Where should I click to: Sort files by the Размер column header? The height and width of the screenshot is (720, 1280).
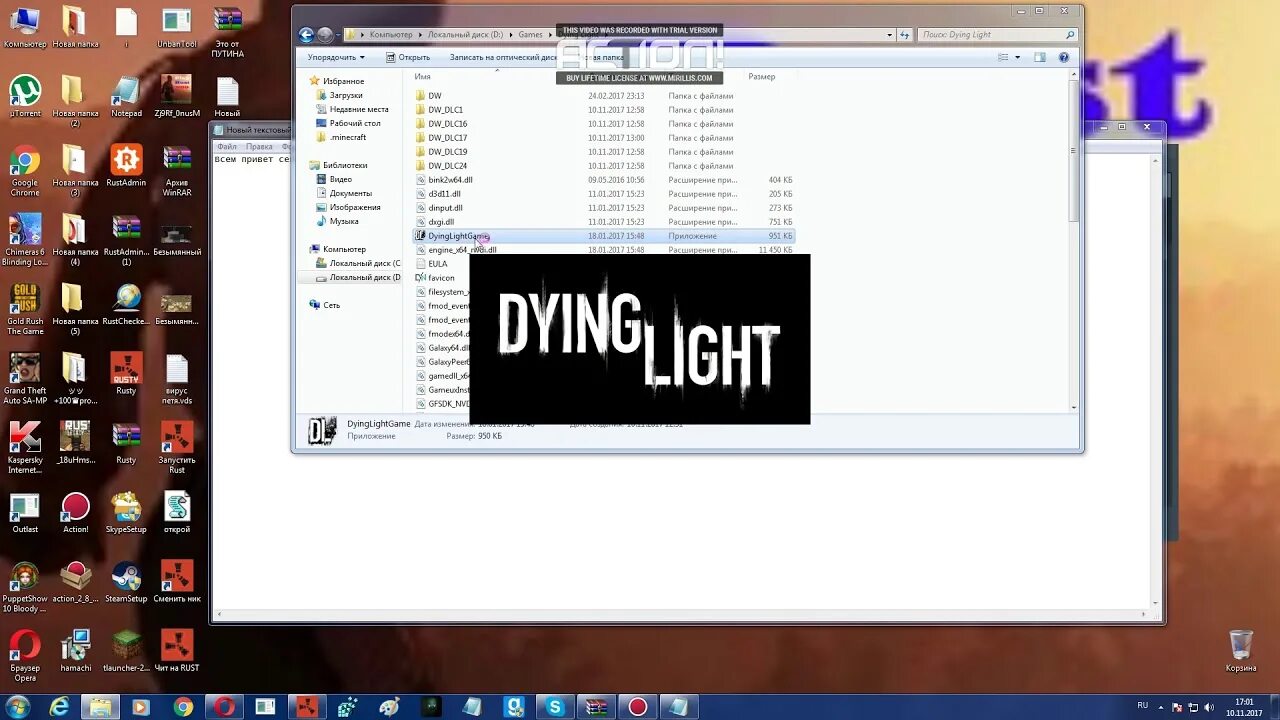click(x=762, y=77)
